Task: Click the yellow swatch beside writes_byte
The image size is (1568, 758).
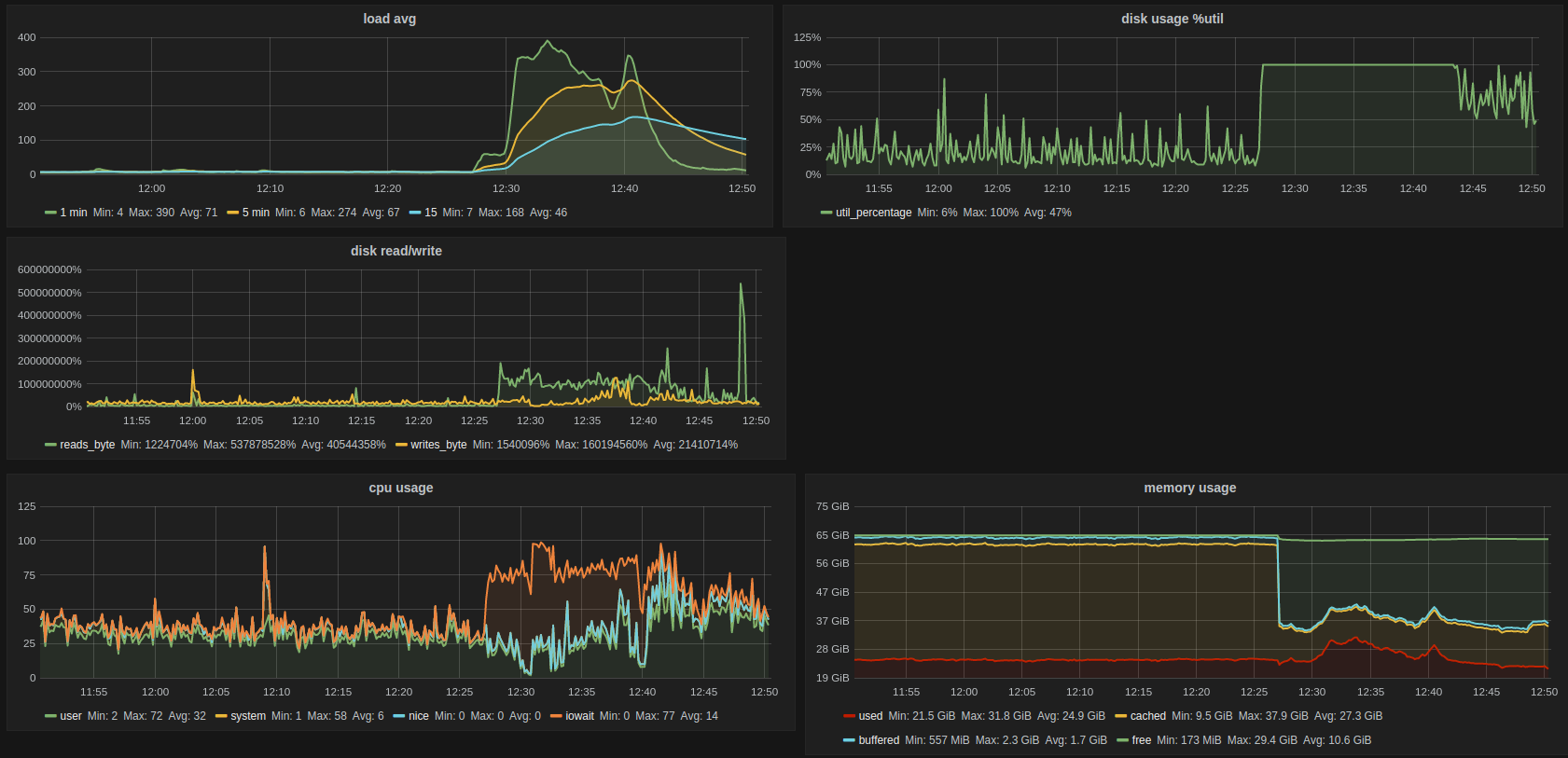Action: pos(402,445)
